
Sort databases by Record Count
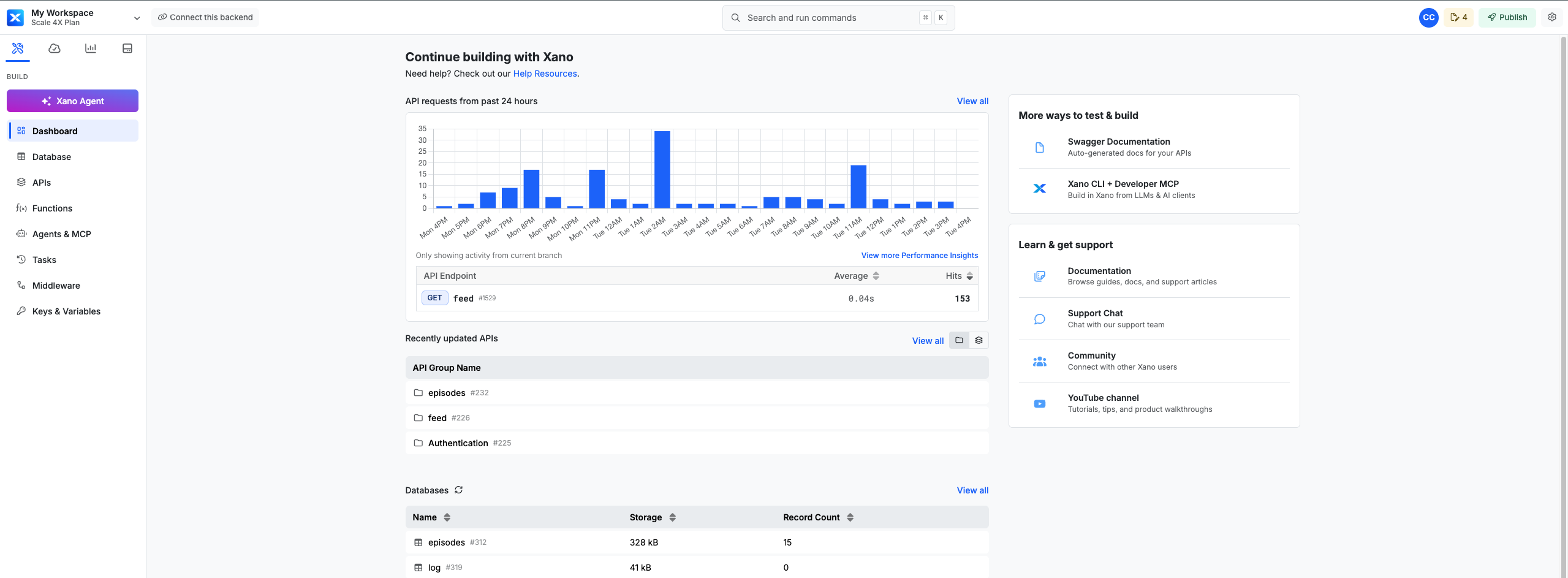coord(850,517)
